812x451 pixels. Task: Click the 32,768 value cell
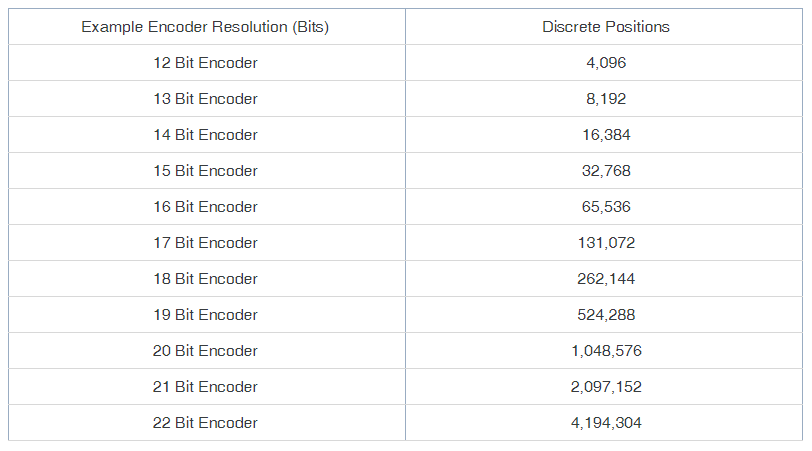click(x=606, y=171)
